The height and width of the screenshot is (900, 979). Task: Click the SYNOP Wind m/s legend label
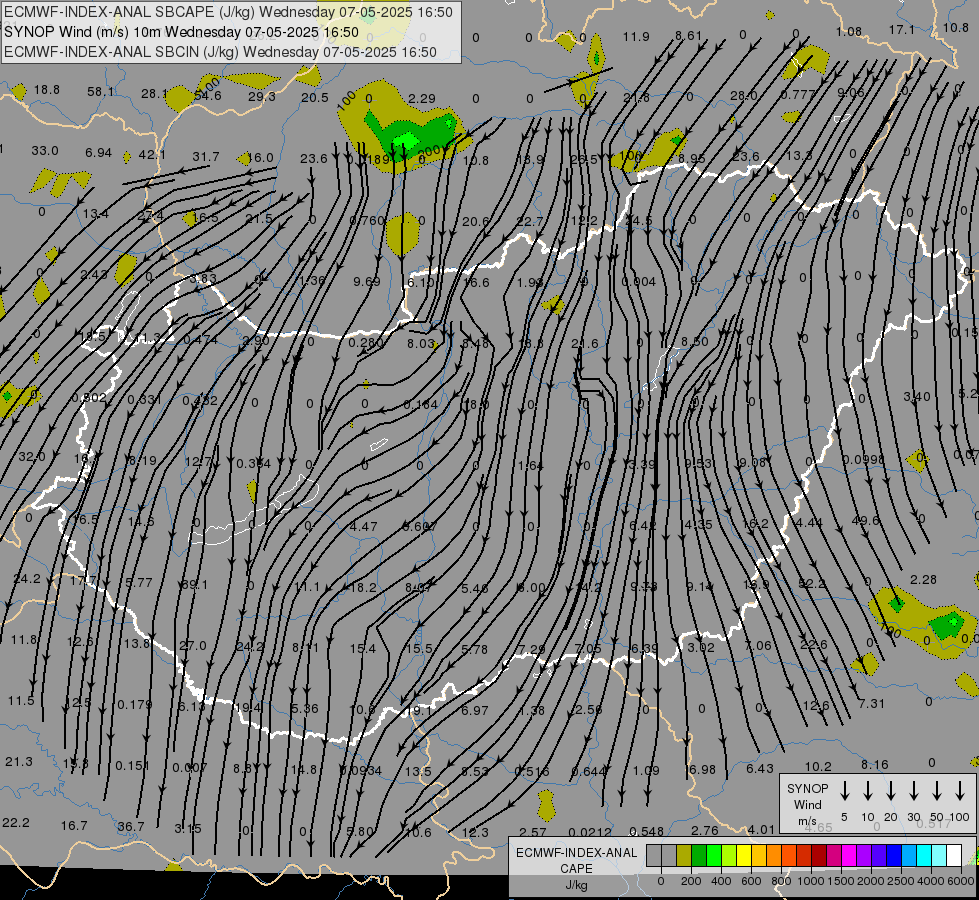(x=807, y=805)
